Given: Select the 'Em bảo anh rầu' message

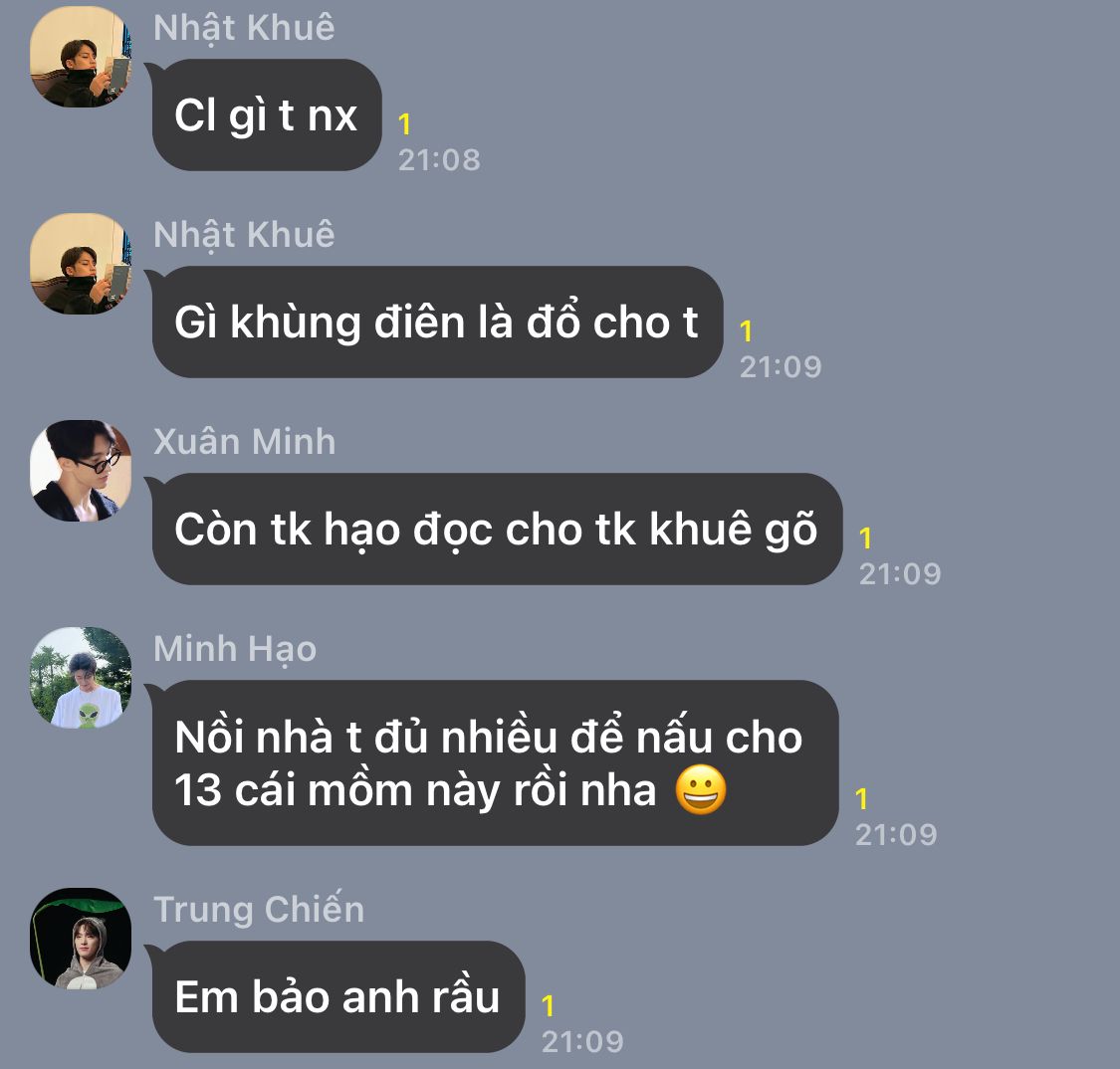Looking at the screenshot, I should (x=336, y=997).
